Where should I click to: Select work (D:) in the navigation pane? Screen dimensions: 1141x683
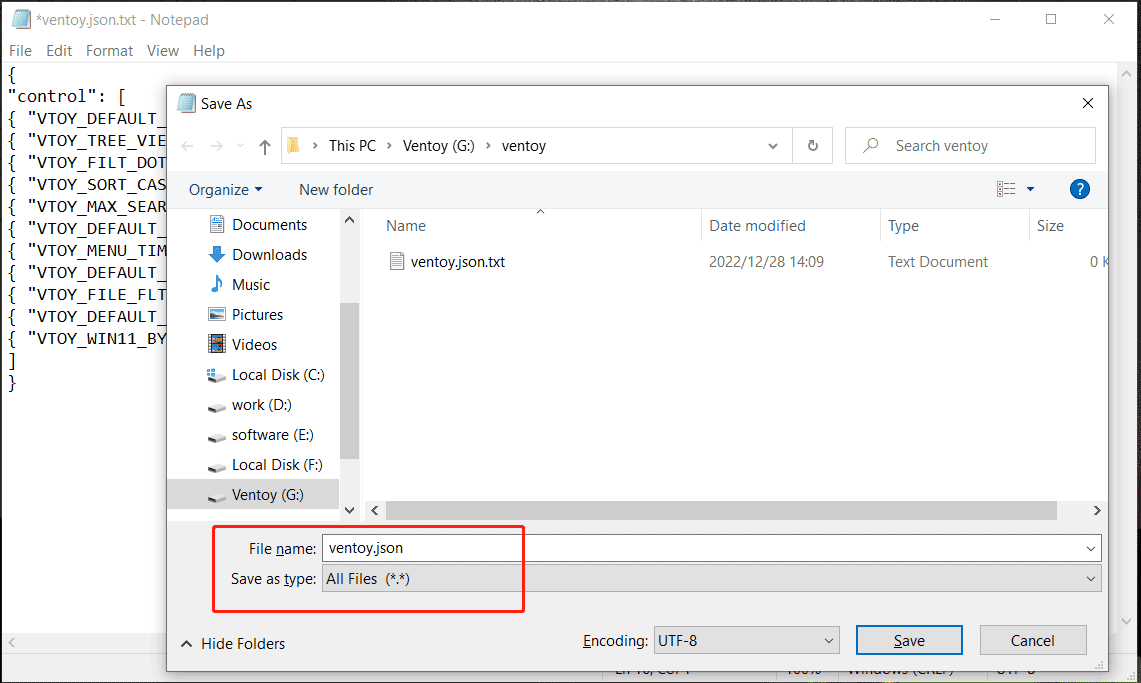pos(261,405)
